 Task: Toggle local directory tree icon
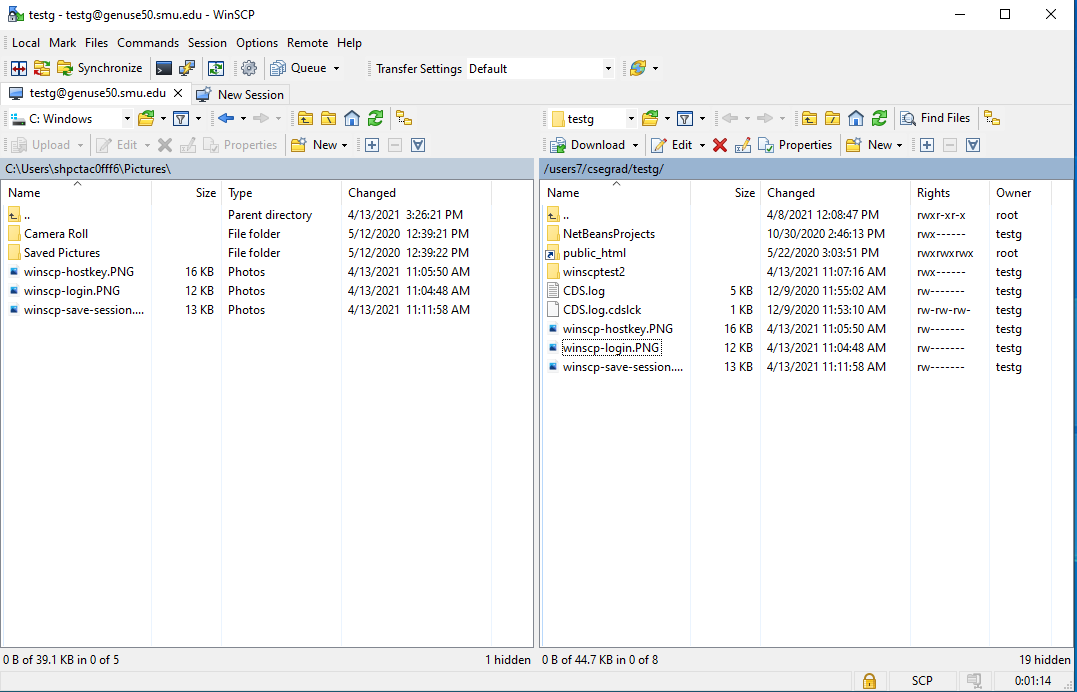404,119
